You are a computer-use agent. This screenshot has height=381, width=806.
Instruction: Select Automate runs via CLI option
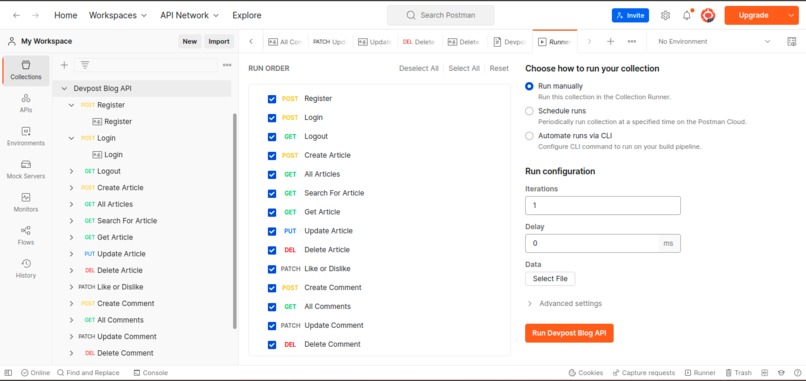pyautogui.click(x=529, y=136)
